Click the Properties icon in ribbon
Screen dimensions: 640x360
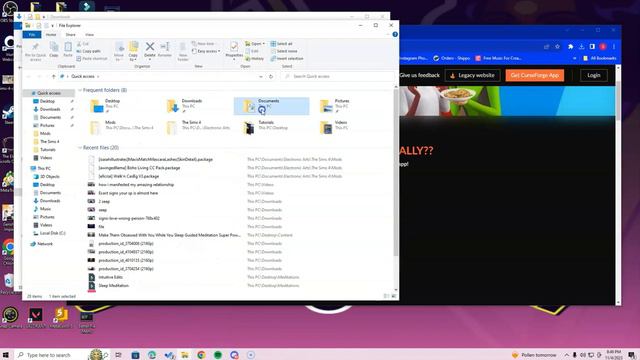pyautogui.click(x=234, y=47)
